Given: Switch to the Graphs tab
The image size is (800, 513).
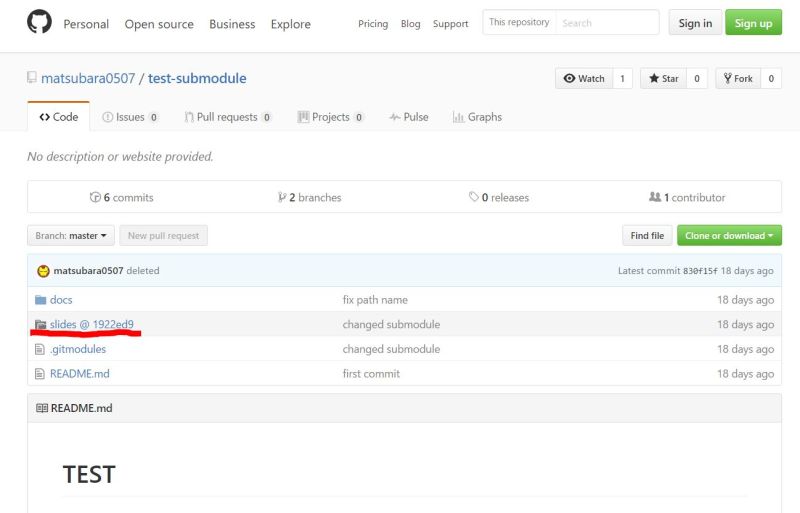Looking at the screenshot, I should coord(478,117).
